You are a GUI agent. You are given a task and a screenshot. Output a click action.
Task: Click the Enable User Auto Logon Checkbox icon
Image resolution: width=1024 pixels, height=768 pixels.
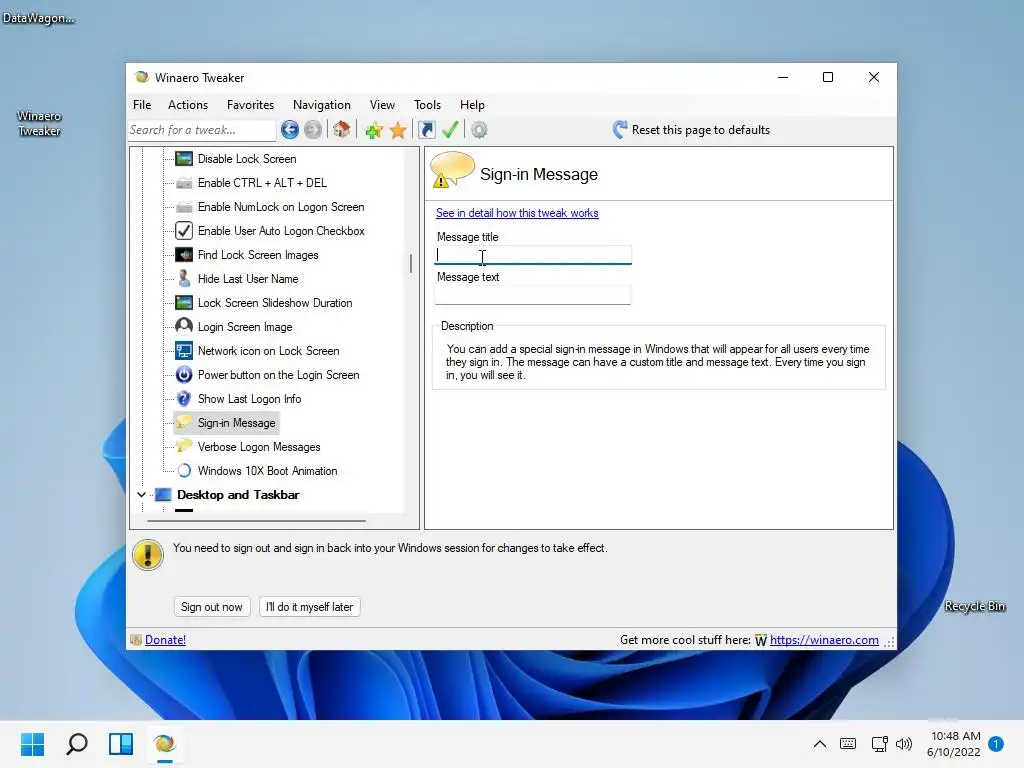(184, 231)
